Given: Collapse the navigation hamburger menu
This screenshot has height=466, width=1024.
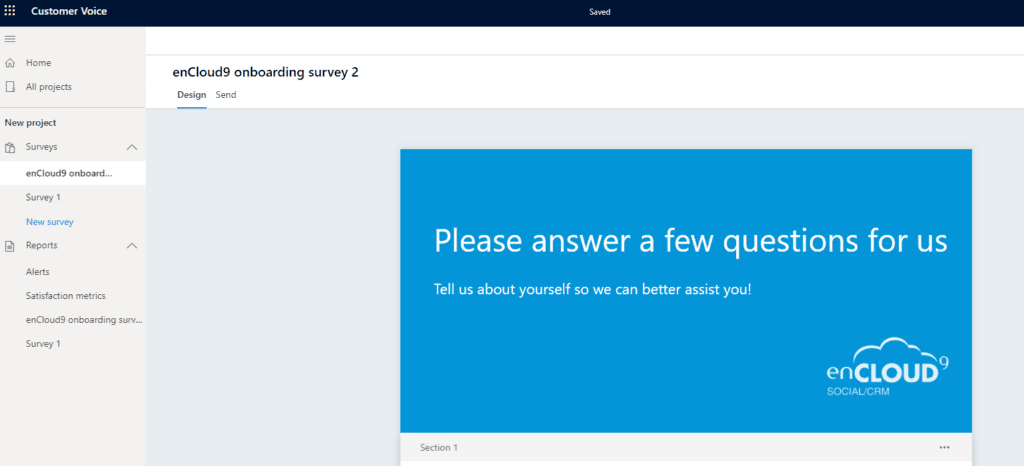Looking at the screenshot, I should point(10,39).
